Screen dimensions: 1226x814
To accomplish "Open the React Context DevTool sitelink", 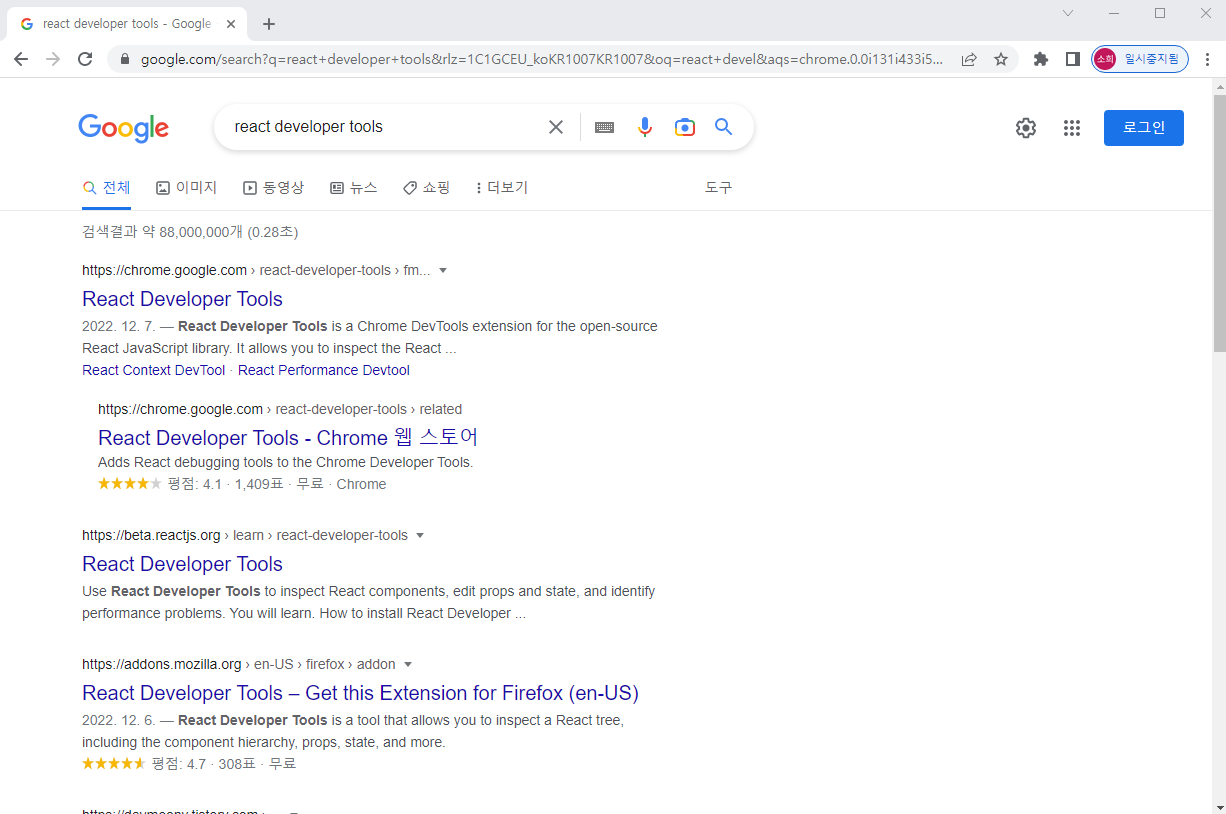I will pyautogui.click(x=154, y=370).
